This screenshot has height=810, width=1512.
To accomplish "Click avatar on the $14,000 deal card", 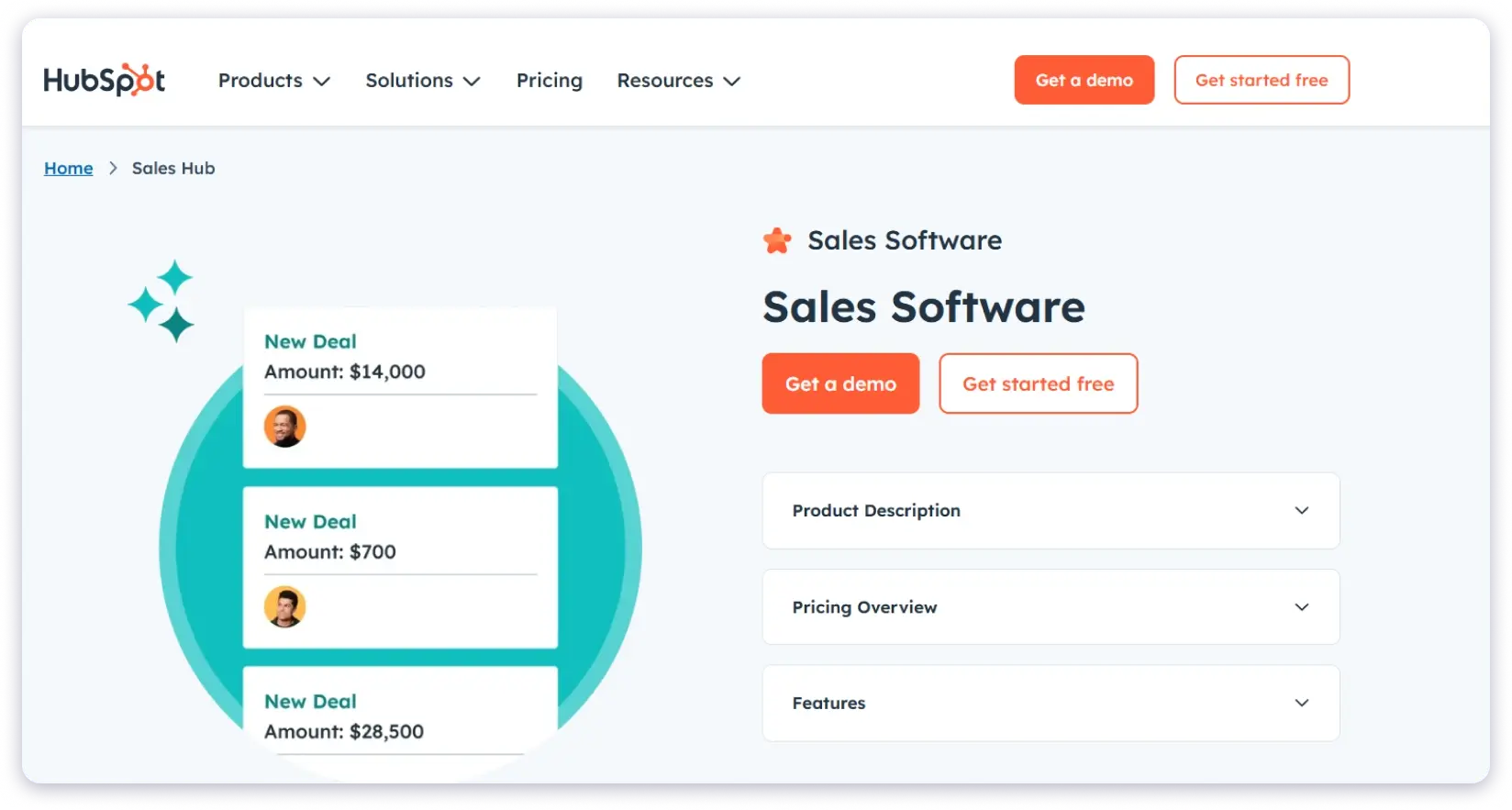I will click(284, 427).
